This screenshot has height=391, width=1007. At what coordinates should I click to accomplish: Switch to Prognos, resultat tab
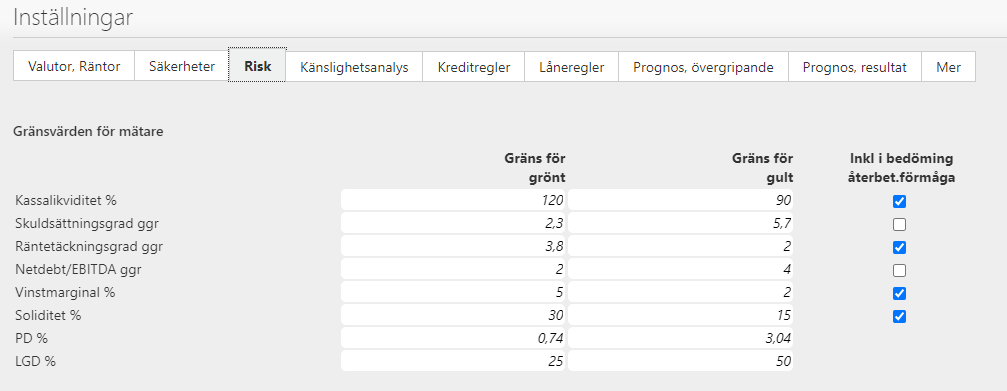click(x=855, y=67)
